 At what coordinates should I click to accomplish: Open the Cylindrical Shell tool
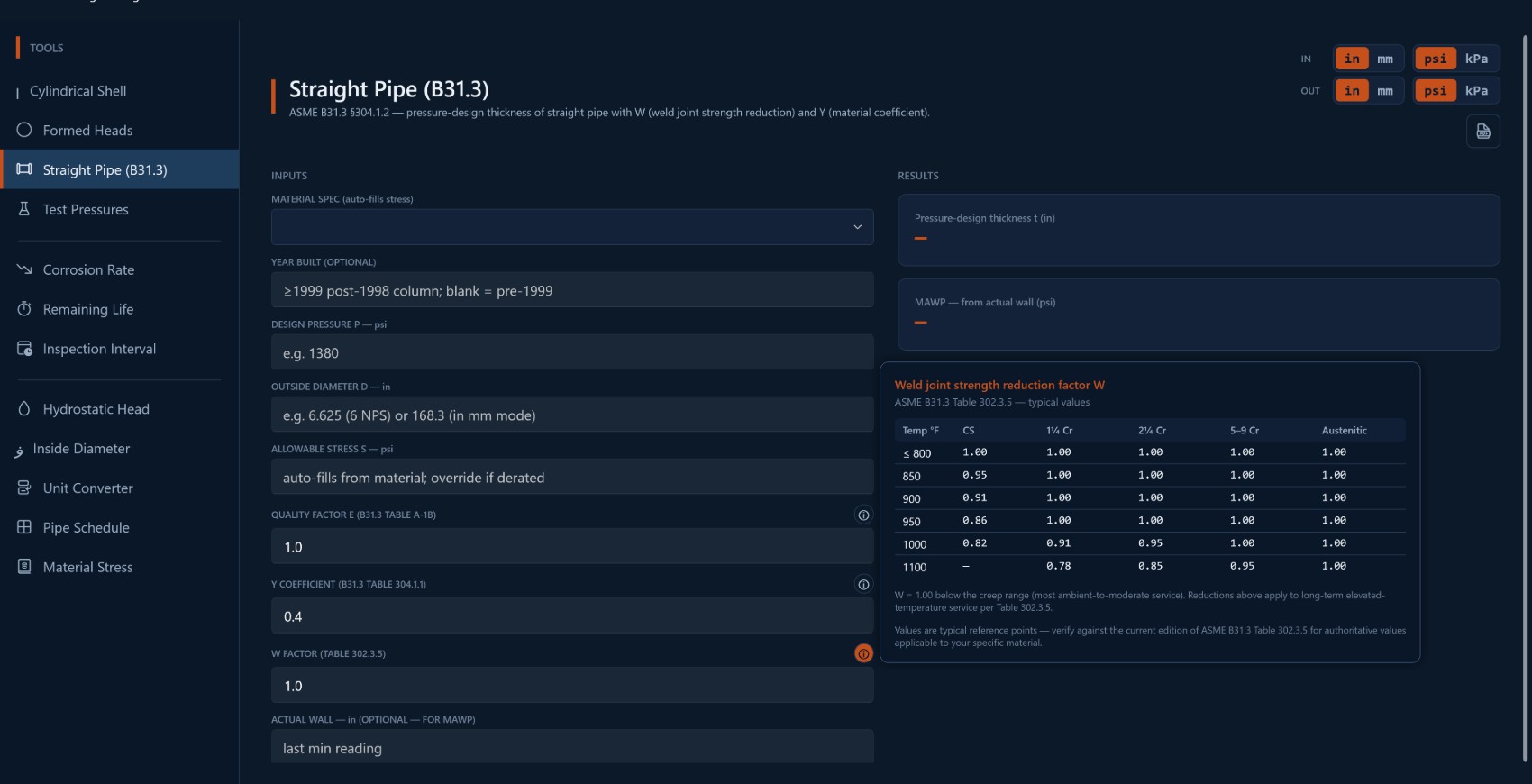(119, 91)
